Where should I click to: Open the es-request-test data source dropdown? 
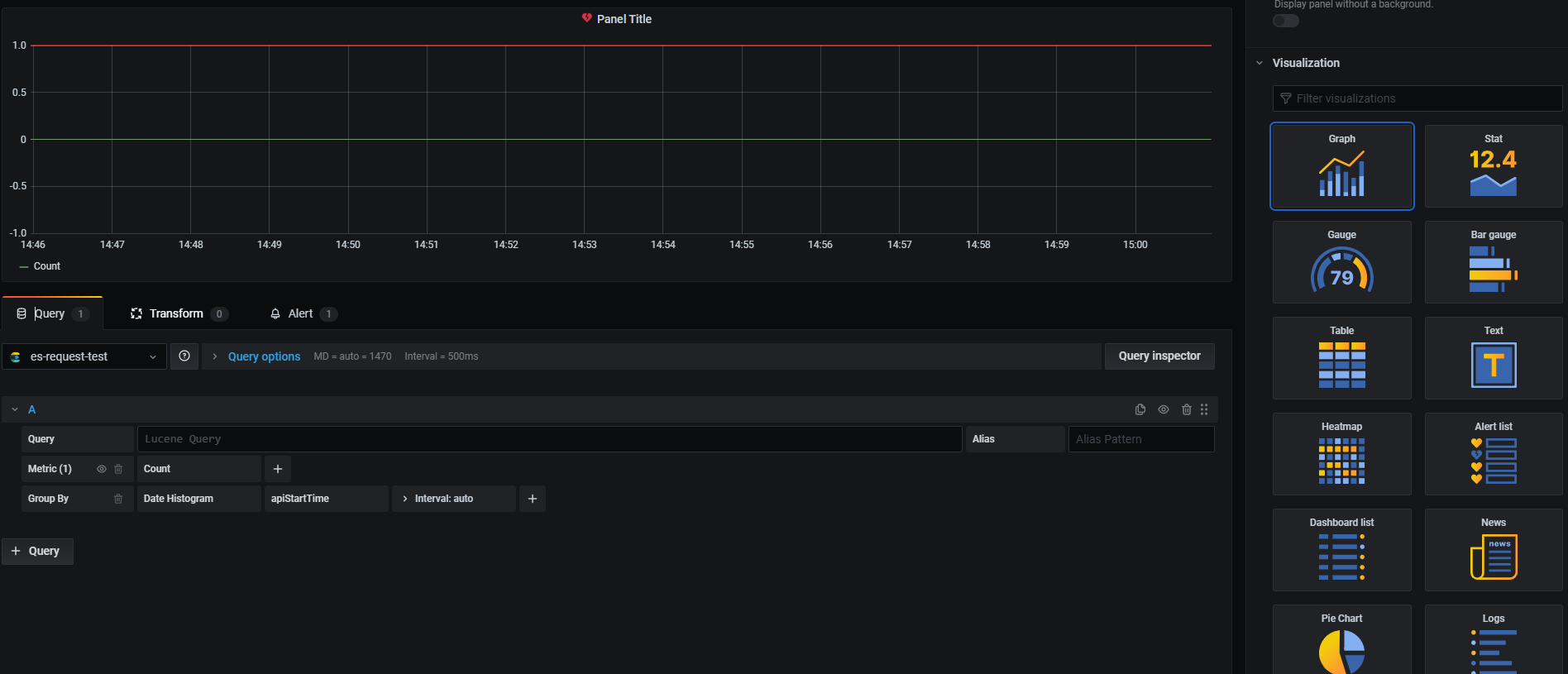(84, 356)
